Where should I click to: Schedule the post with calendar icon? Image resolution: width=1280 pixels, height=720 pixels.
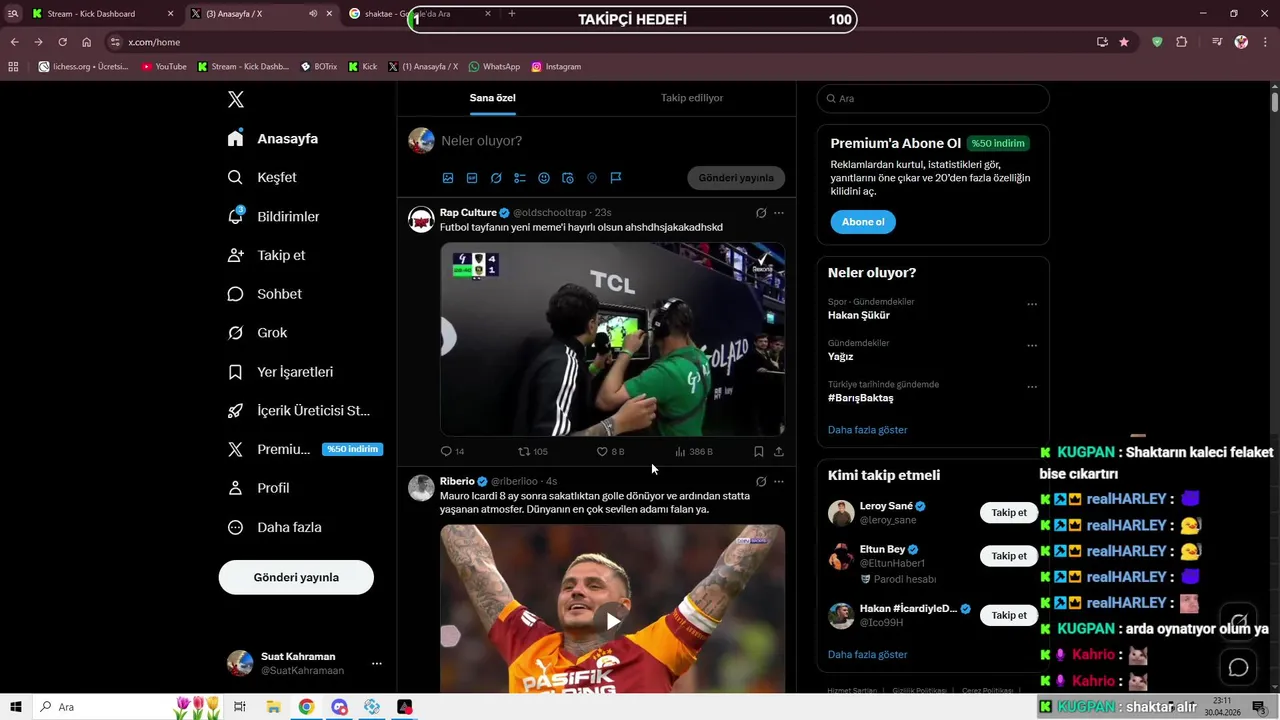click(568, 178)
